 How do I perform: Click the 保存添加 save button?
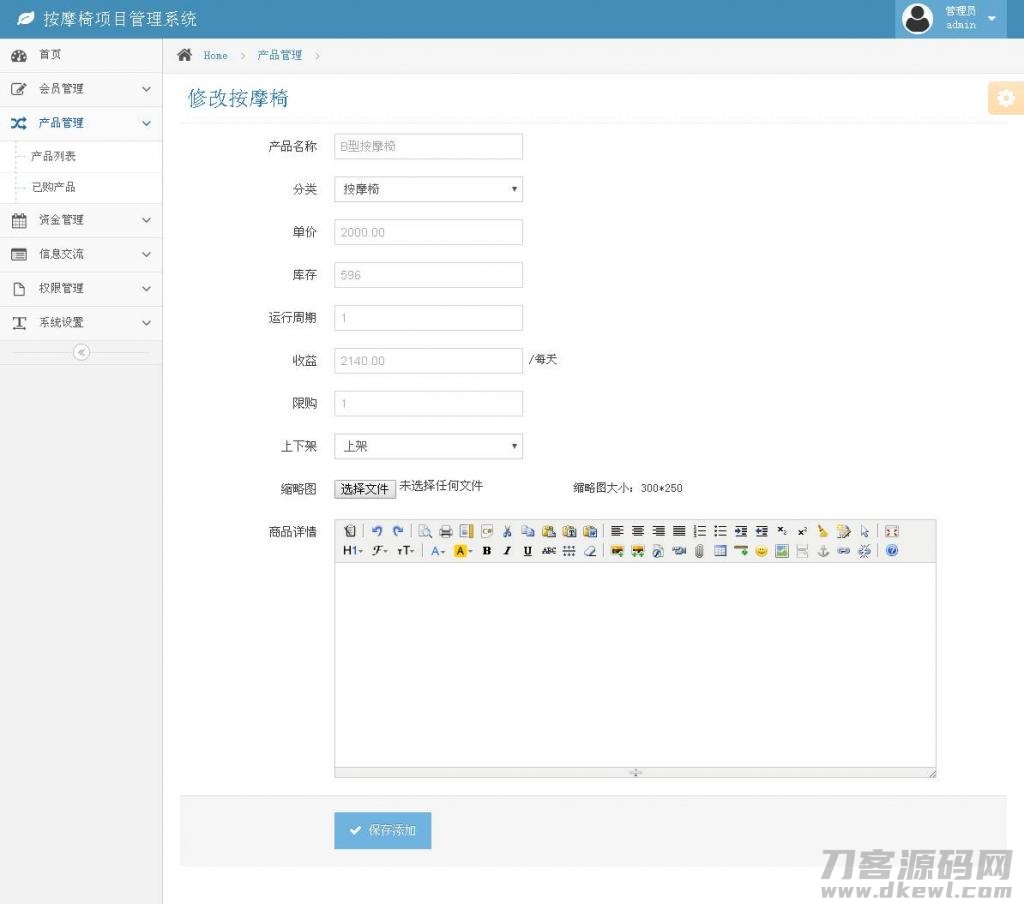click(x=382, y=830)
